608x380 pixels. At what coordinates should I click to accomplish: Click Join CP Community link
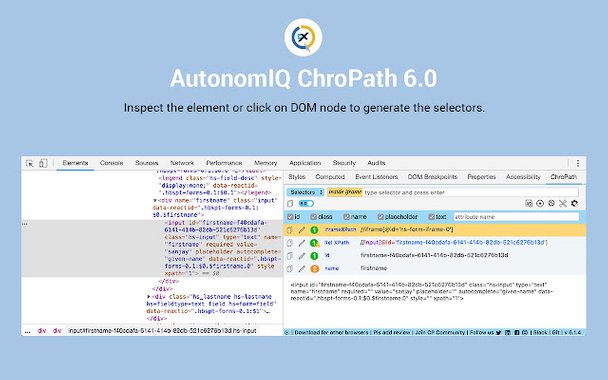[x=440, y=333]
